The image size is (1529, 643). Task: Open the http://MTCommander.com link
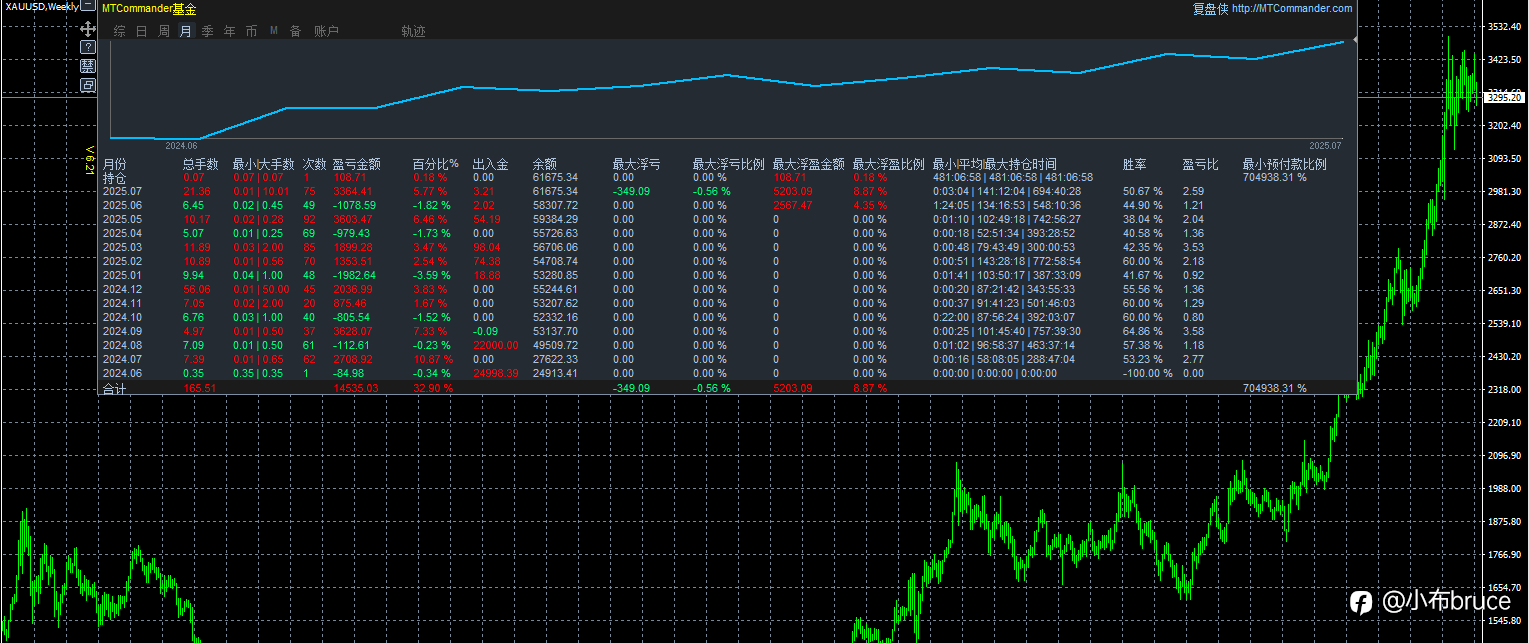pyautogui.click(x=1292, y=9)
